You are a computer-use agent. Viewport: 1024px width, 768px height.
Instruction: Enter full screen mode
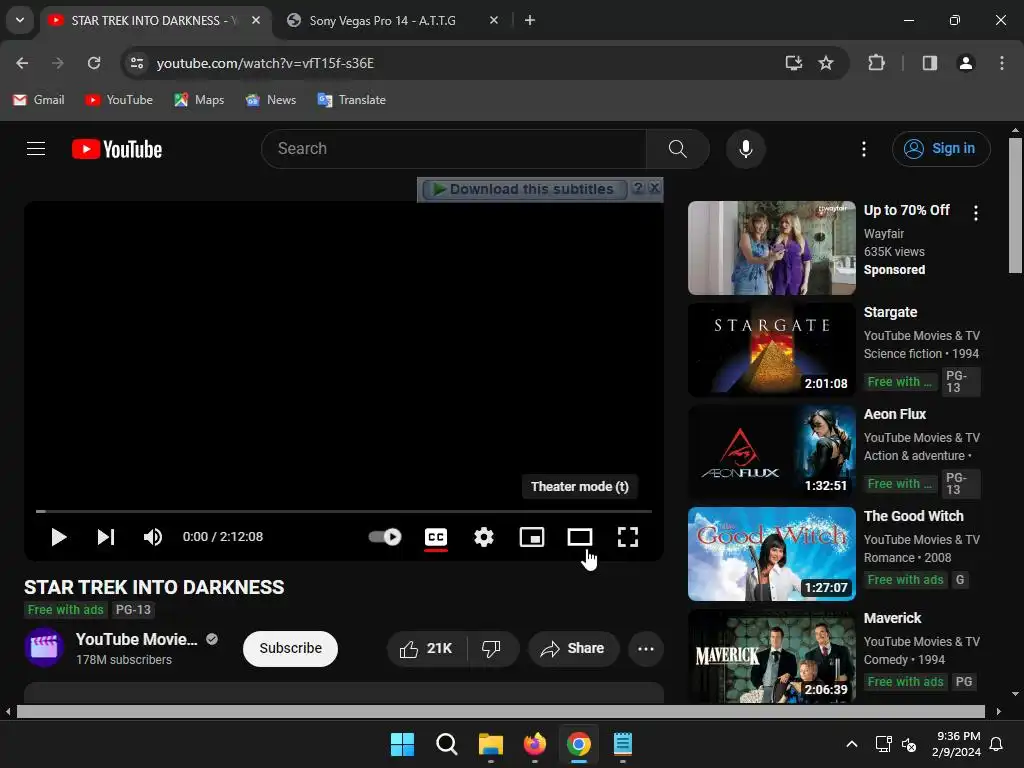point(628,537)
